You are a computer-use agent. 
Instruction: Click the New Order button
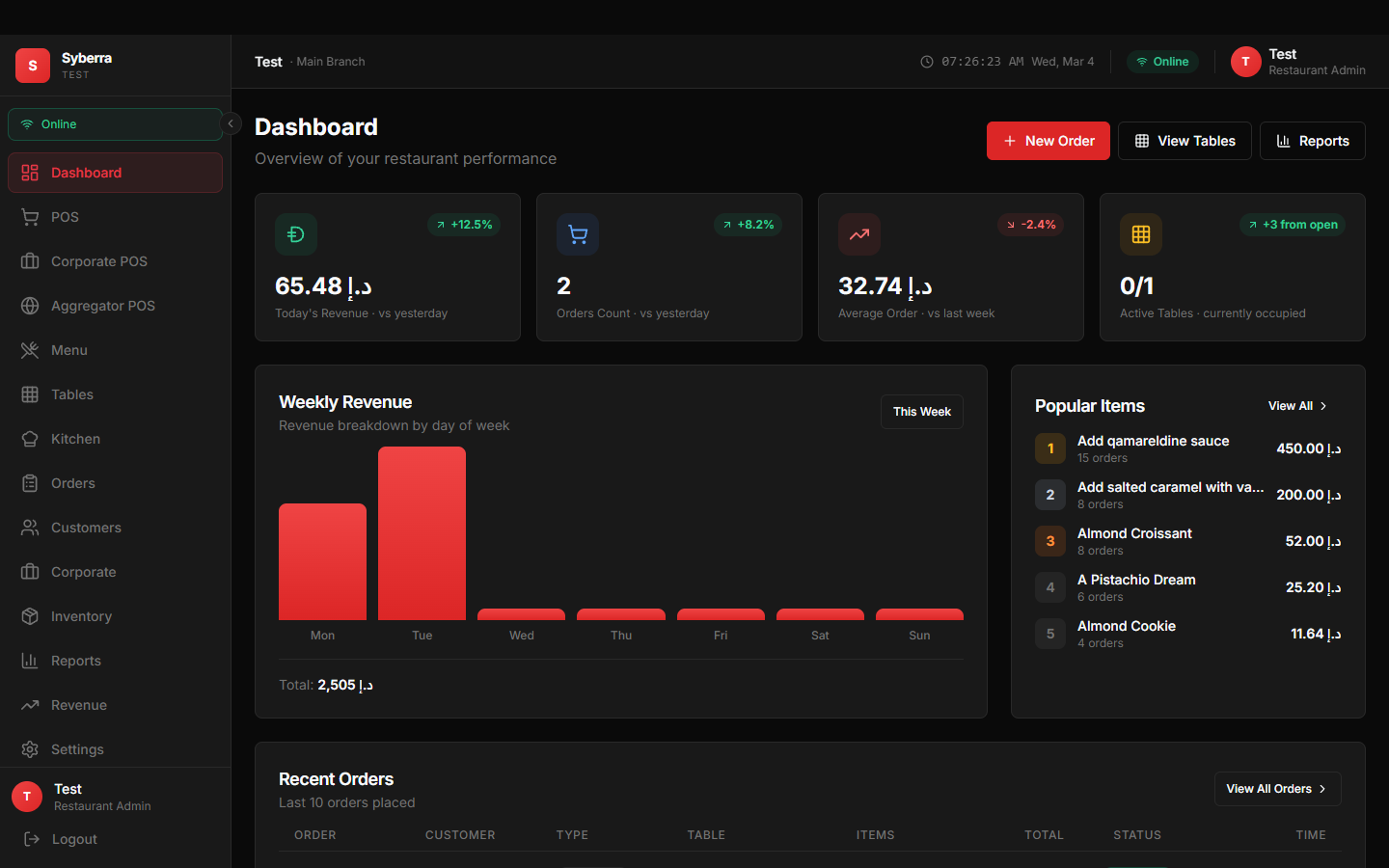pyautogui.click(x=1049, y=141)
